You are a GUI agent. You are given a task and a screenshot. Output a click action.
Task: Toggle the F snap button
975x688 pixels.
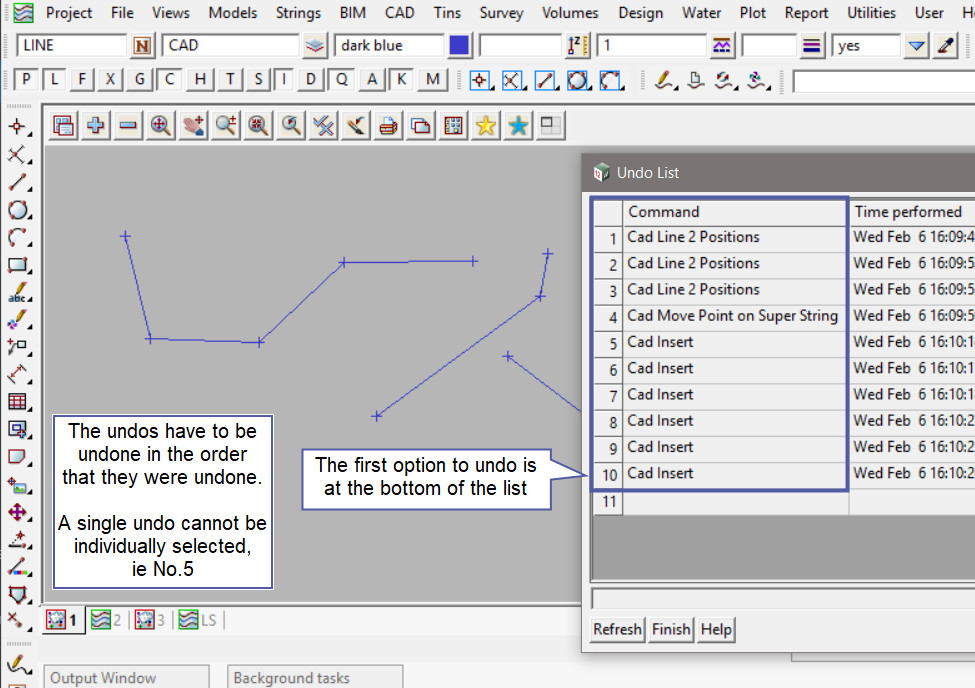[x=81, y=80]
